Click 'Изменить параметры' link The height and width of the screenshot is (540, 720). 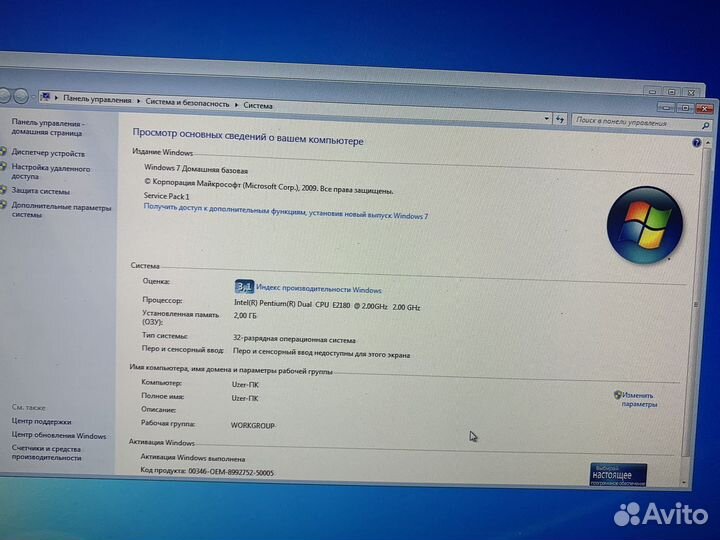639,400
